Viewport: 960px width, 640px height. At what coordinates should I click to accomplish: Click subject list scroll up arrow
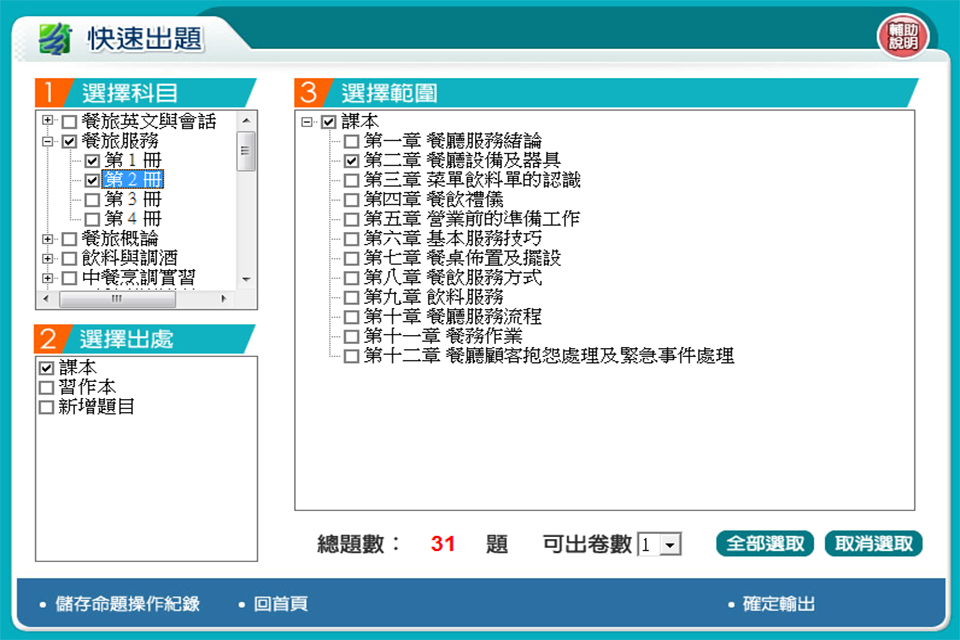click(246, 121)
